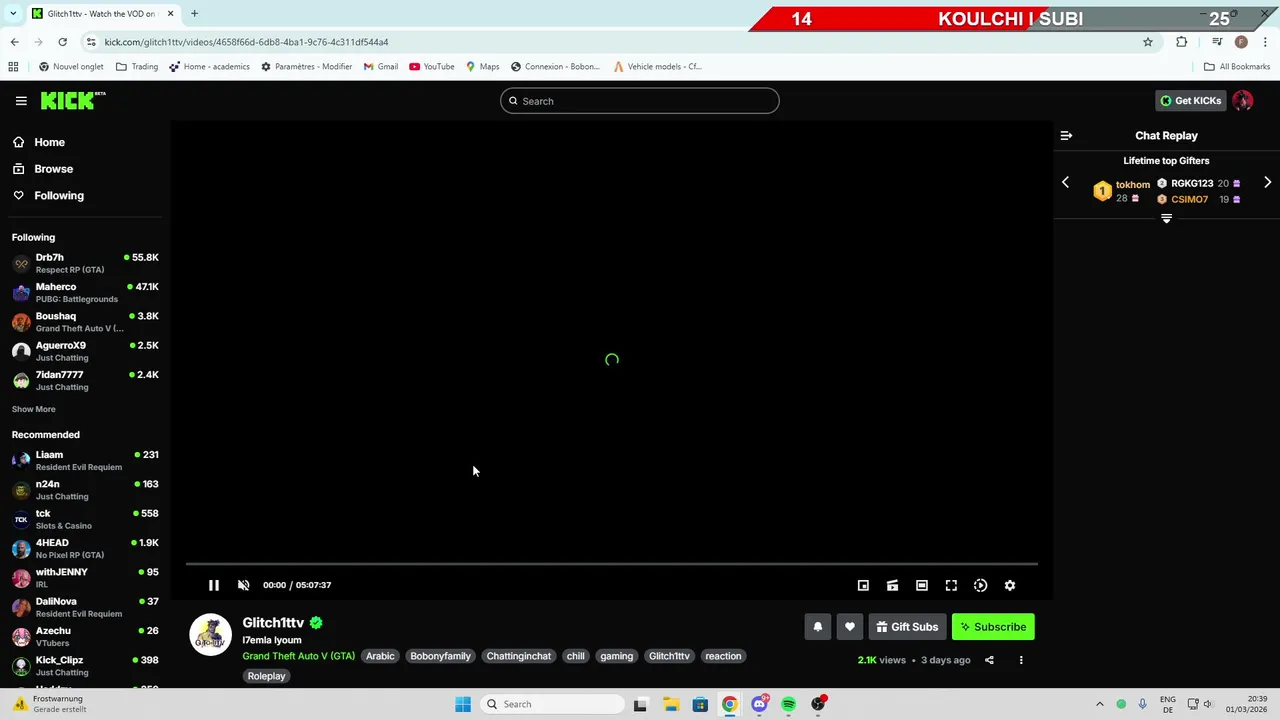Open Windows Start menu
1280x720 pixels.
(463, 704)
